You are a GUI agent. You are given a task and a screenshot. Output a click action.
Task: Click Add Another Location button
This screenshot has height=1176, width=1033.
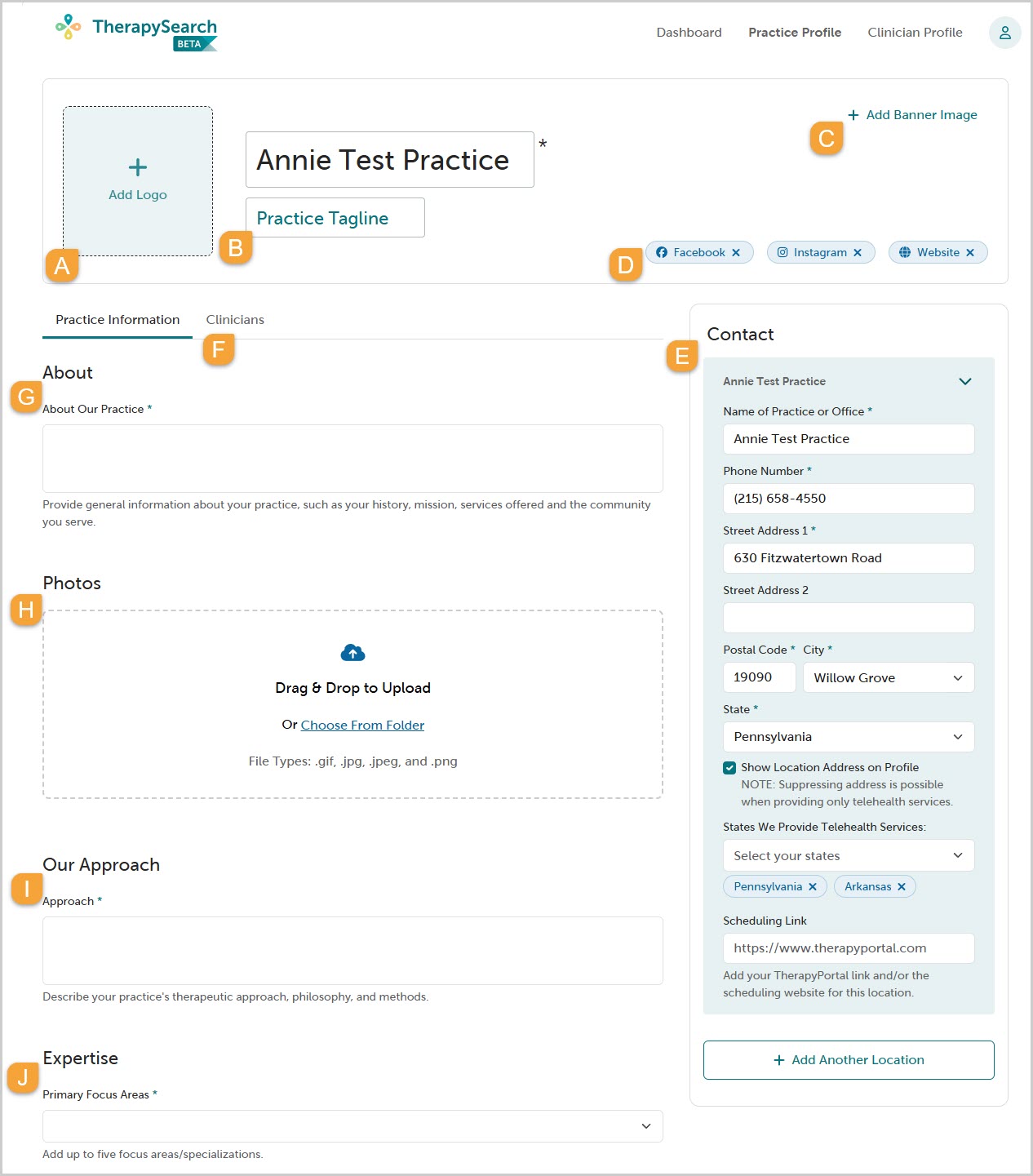coord(849,1060)
